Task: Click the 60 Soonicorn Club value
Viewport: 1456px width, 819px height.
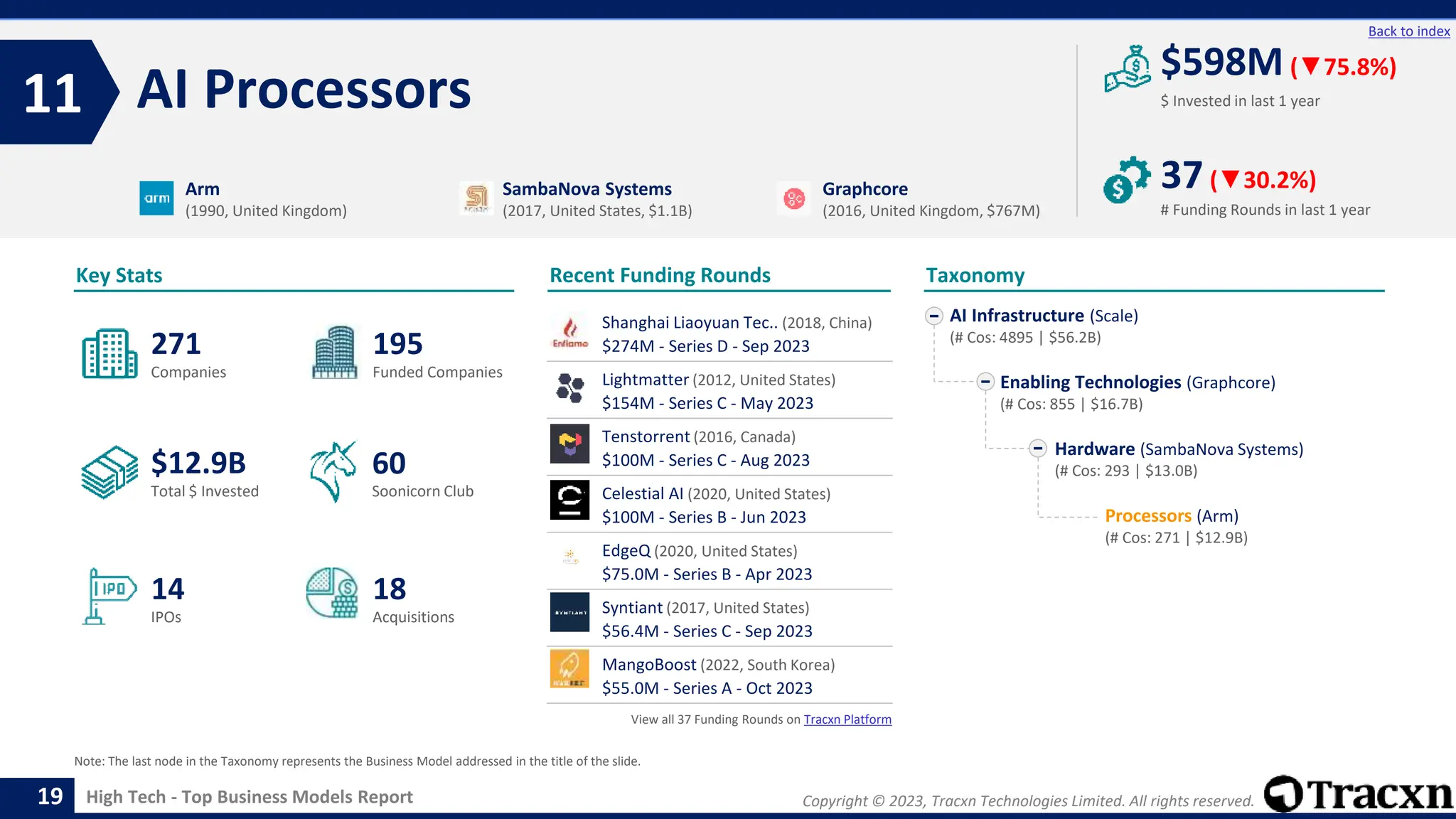Action: coord(389,464)
